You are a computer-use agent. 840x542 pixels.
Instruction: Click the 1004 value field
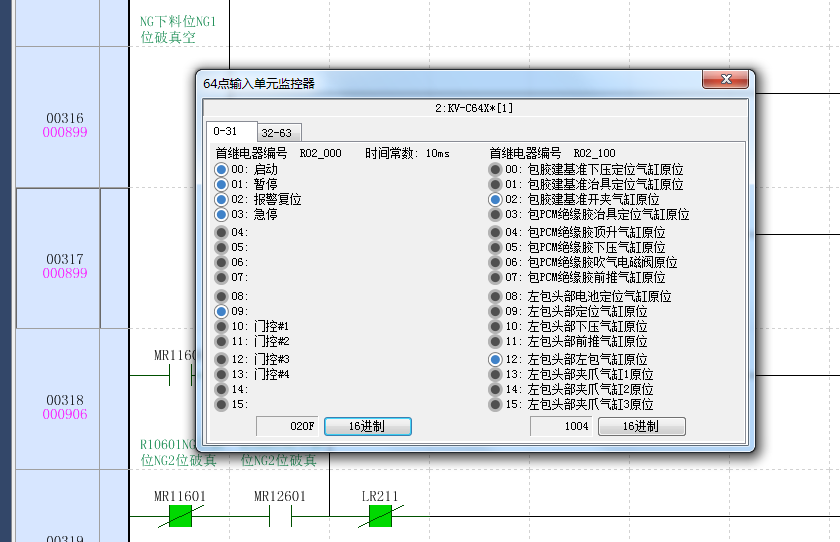(x=562, y=426)
